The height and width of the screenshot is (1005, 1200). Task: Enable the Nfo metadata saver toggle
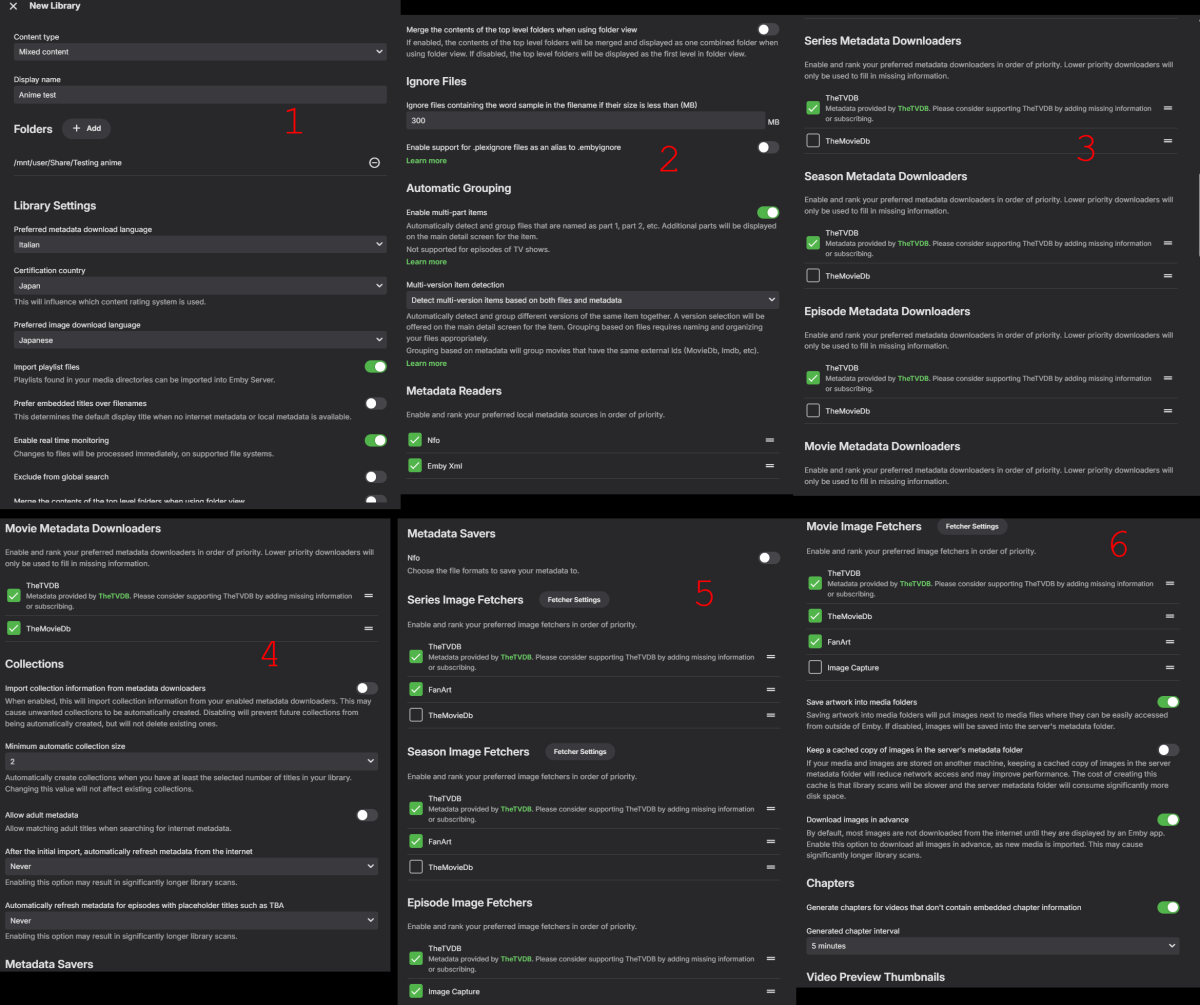point(768,558)
